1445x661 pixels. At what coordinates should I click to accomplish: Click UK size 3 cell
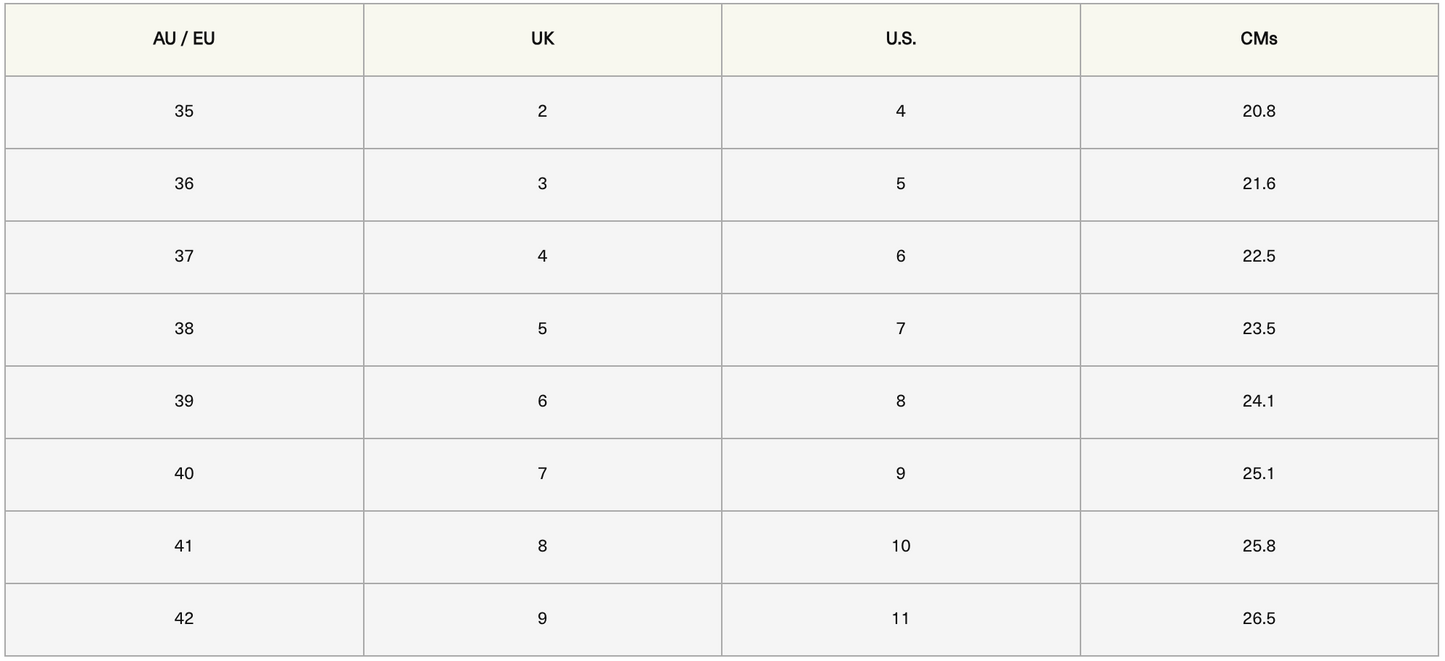point(542,184)
